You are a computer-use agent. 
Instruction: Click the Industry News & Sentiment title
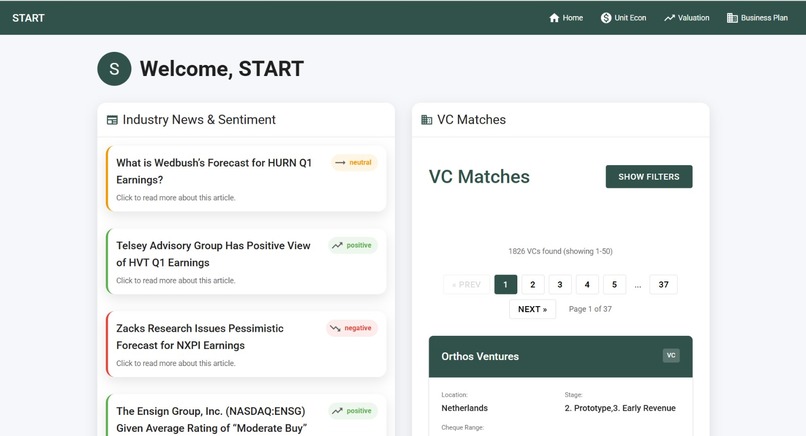199,120
